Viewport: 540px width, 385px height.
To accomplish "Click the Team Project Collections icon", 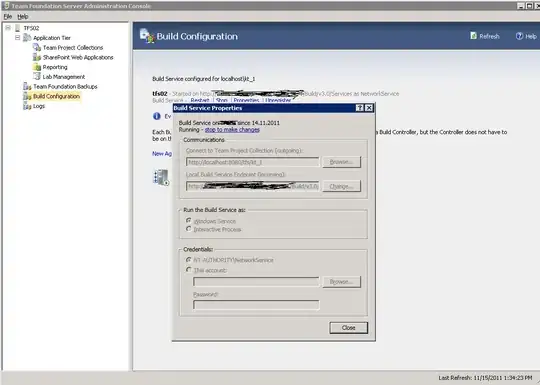I will [37, 47].
